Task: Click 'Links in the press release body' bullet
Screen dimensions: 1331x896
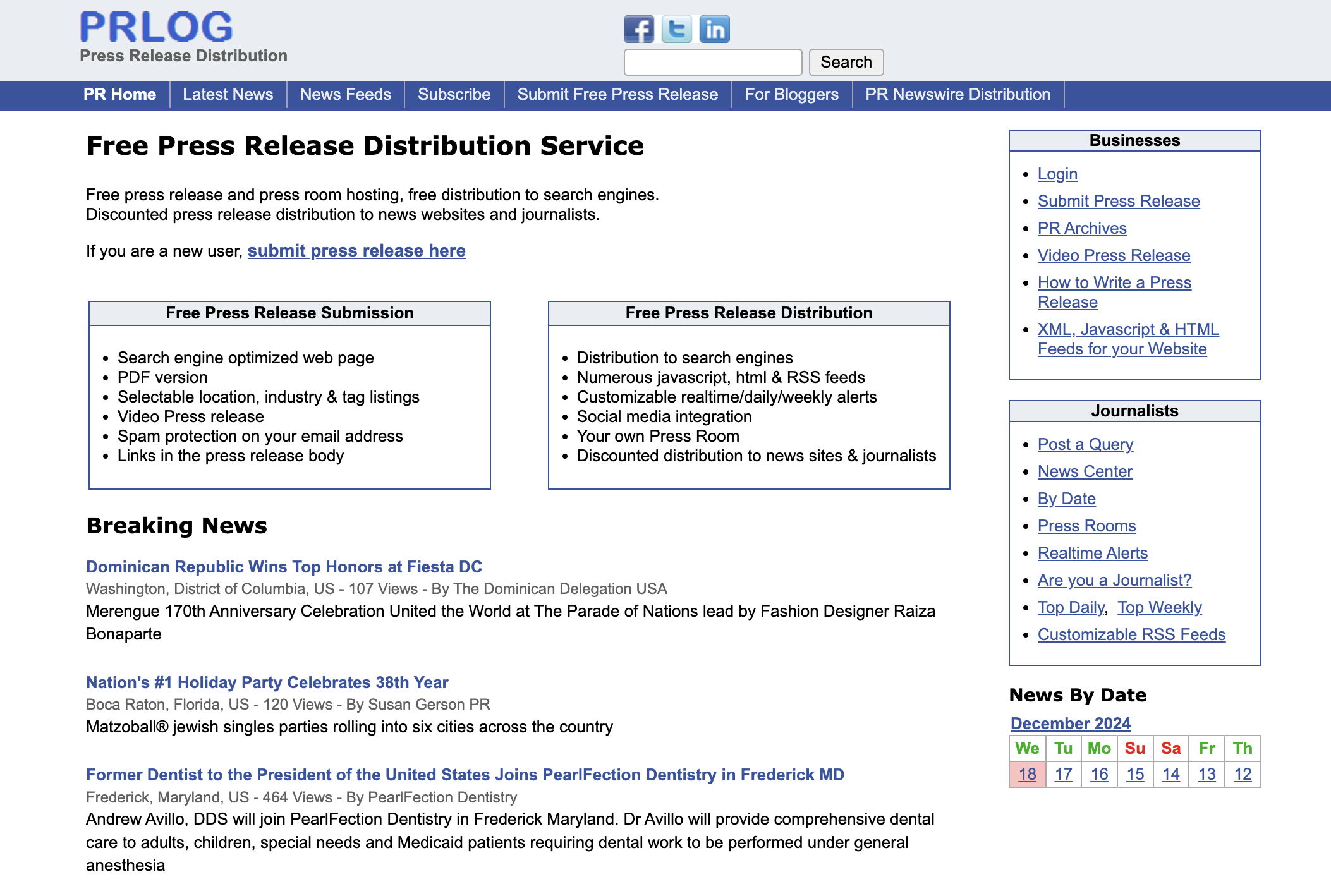Action: [231, 456]
